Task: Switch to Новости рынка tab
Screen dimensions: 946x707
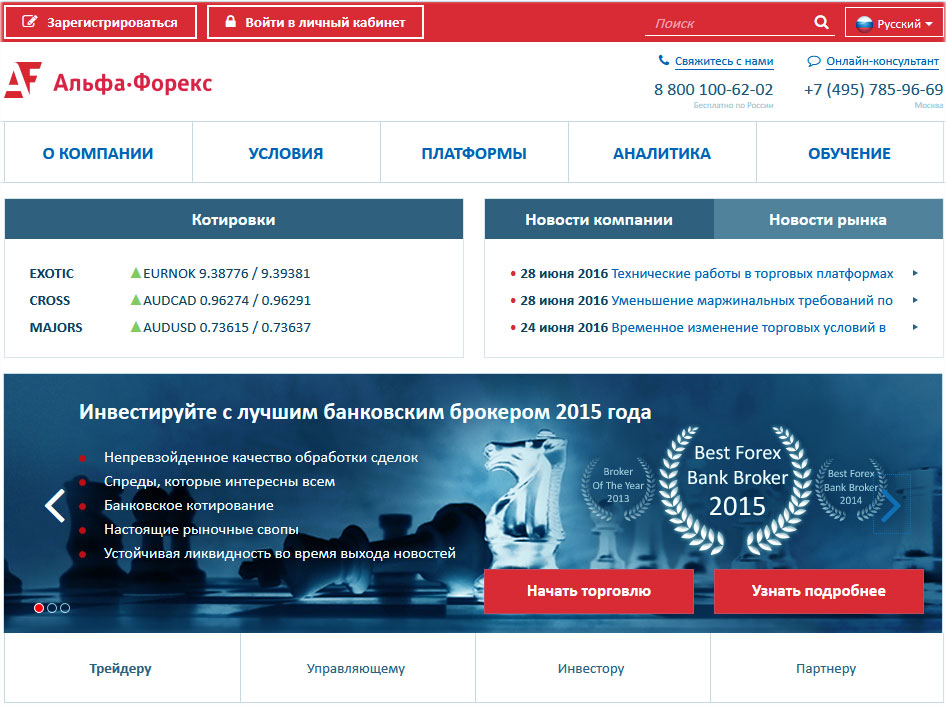Action: coord(828,220)
